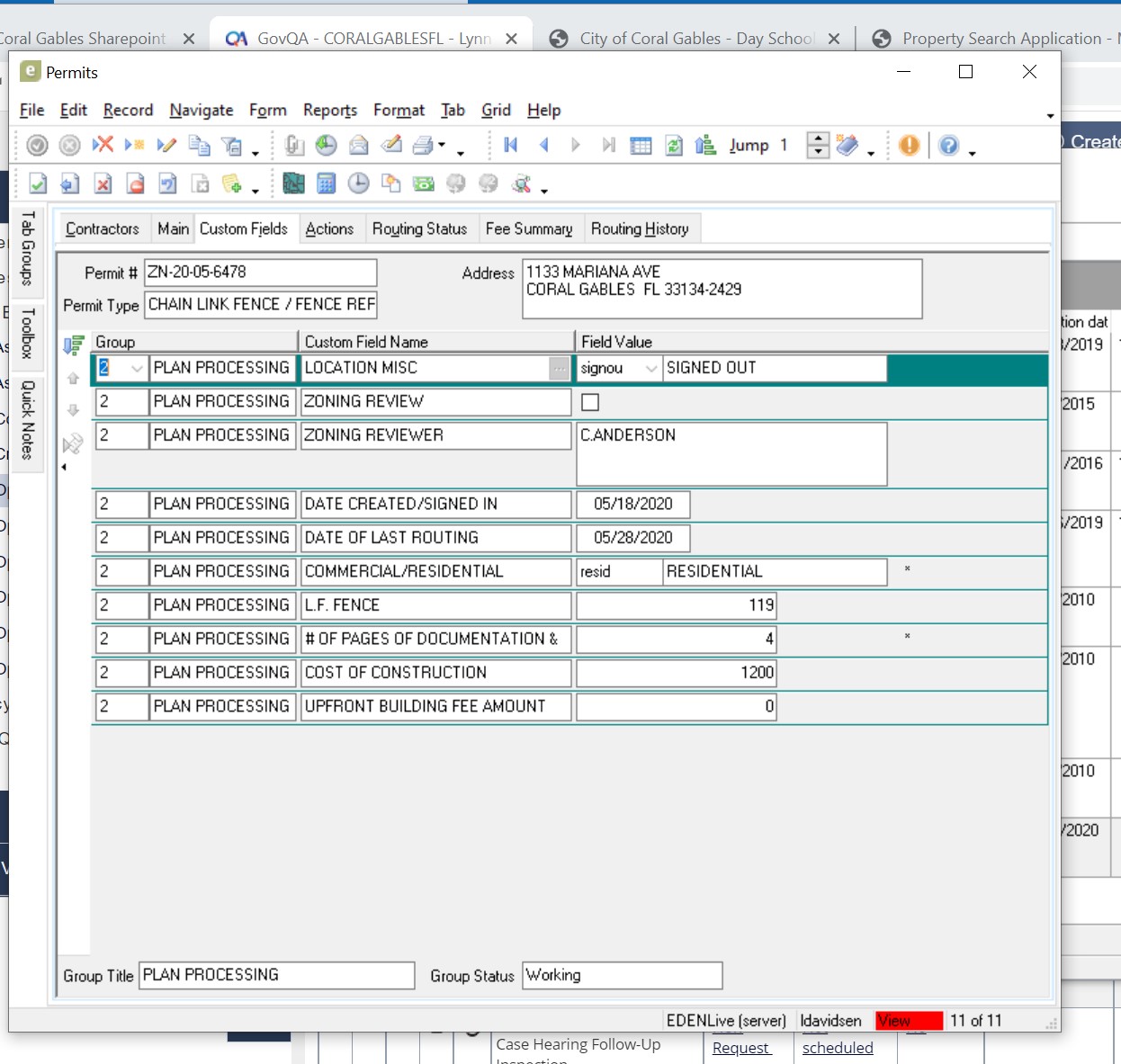Open the calculator tool icon
This screenshot has height=1064, width=1121.
[x=327, y=184]
